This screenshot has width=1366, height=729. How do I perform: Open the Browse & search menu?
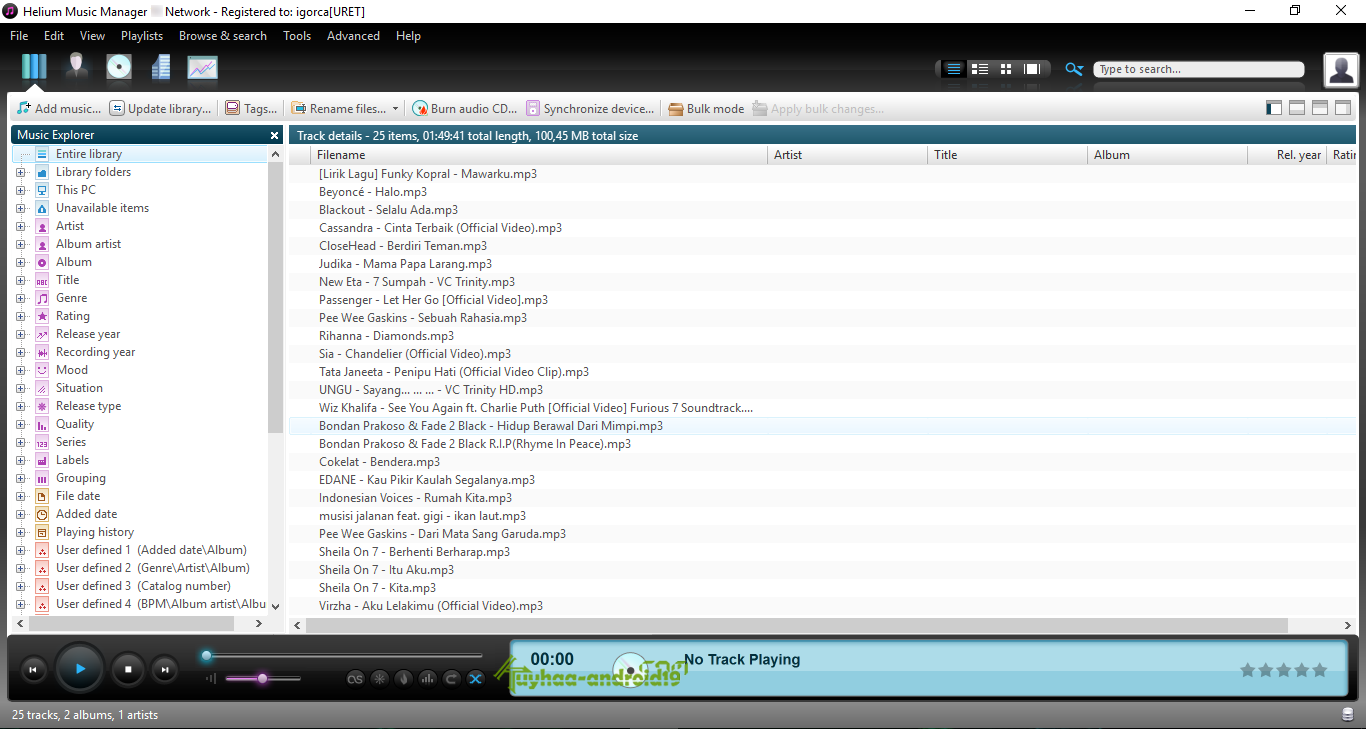223,36
